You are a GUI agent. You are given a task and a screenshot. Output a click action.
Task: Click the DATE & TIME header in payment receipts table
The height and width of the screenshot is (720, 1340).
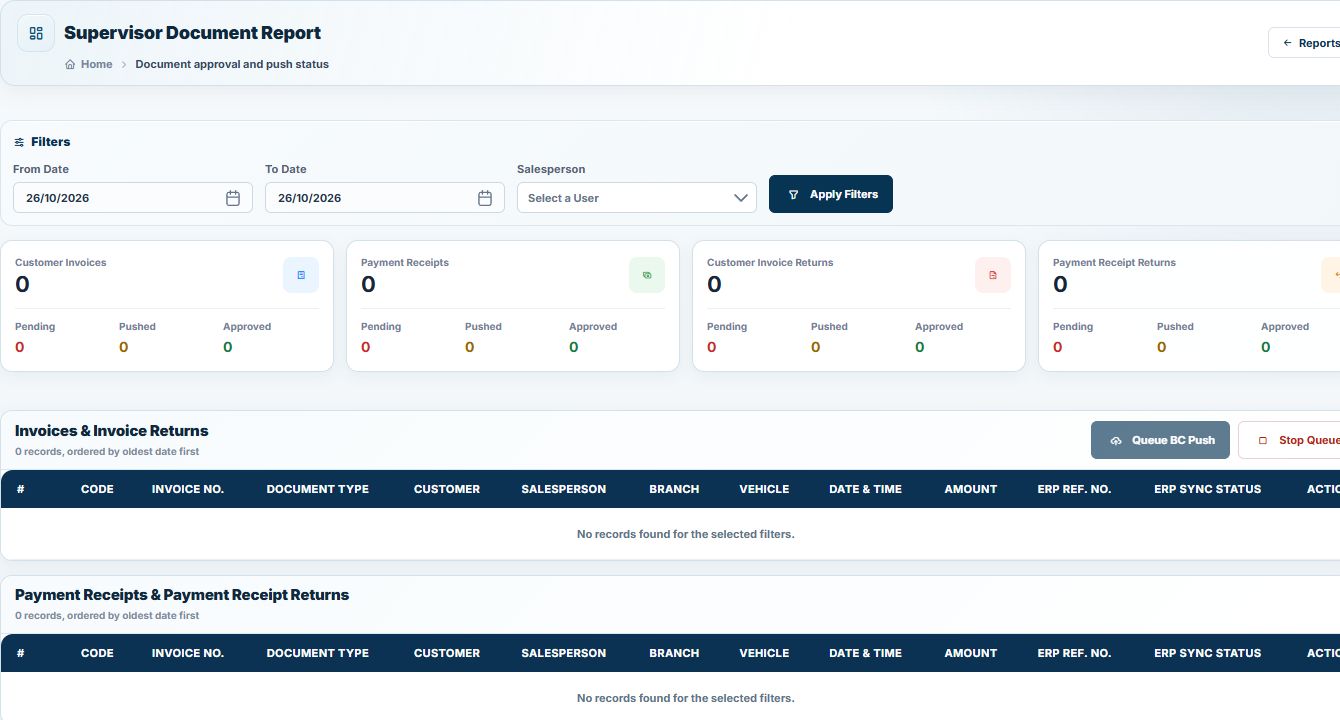point(865,653)
